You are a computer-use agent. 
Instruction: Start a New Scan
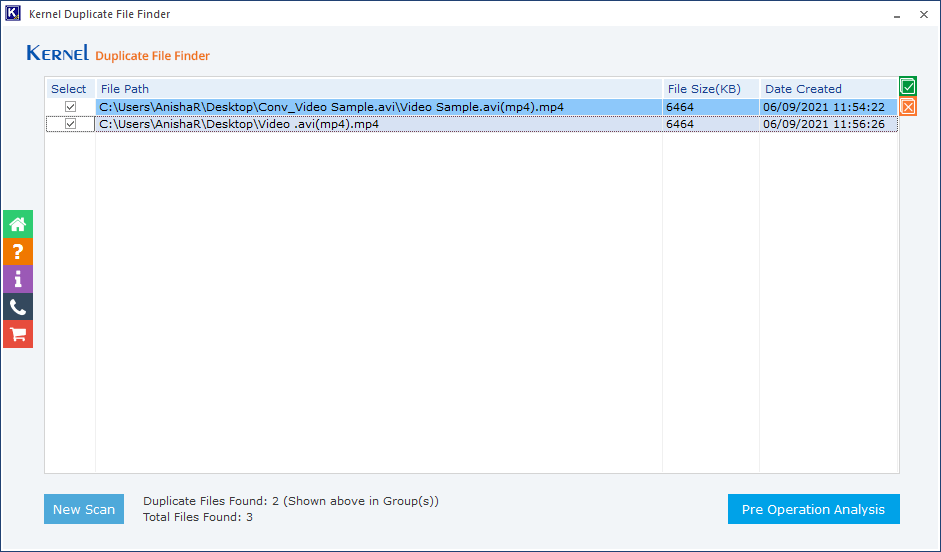(84, 509)
